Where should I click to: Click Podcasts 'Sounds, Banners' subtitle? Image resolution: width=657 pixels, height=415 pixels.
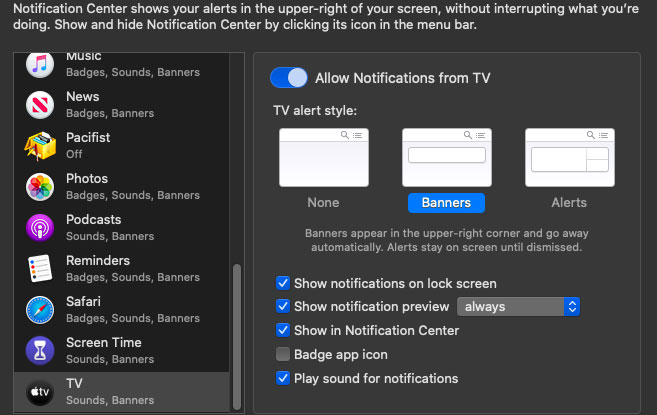(110, 236)
